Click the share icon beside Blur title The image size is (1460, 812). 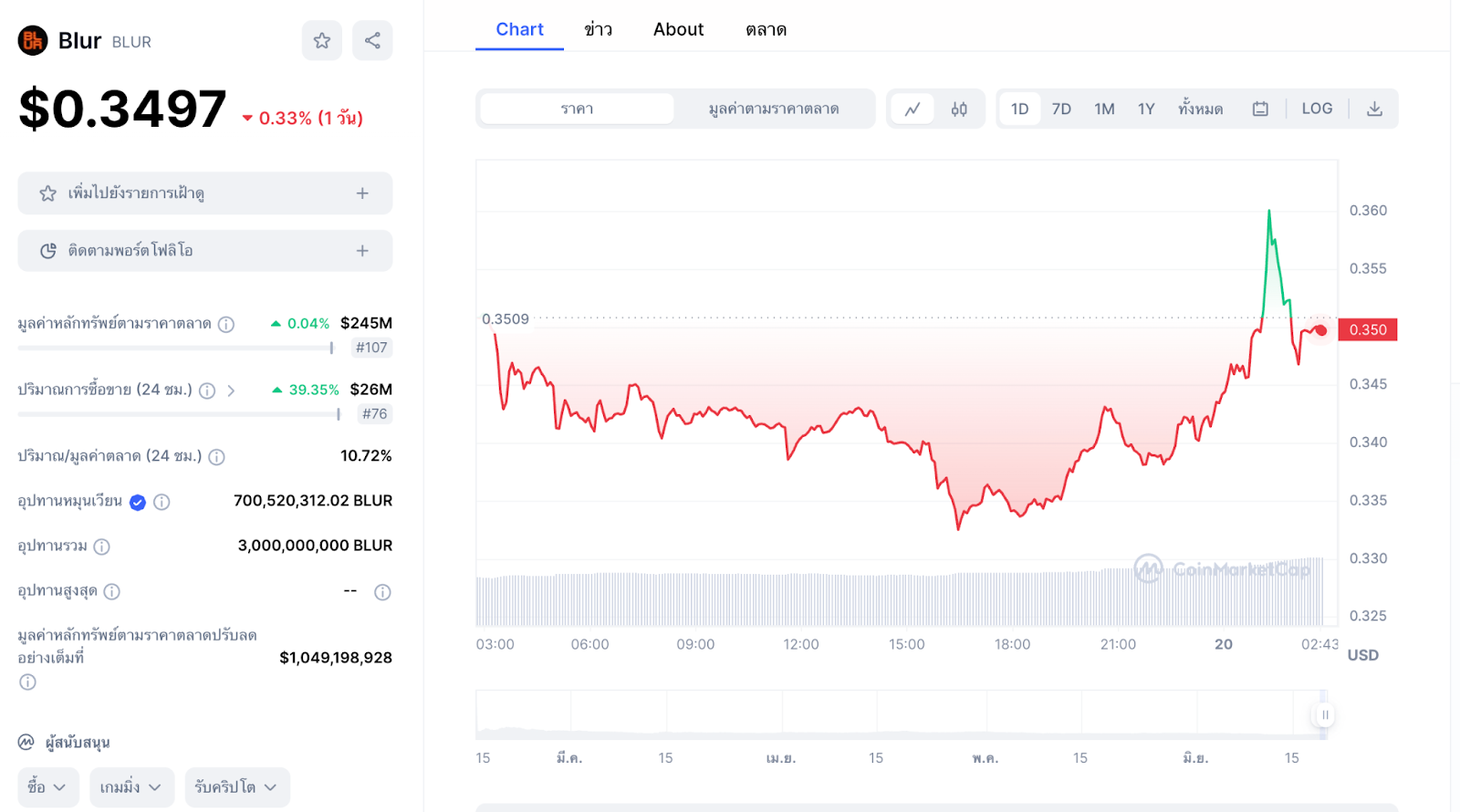(372, 40)
